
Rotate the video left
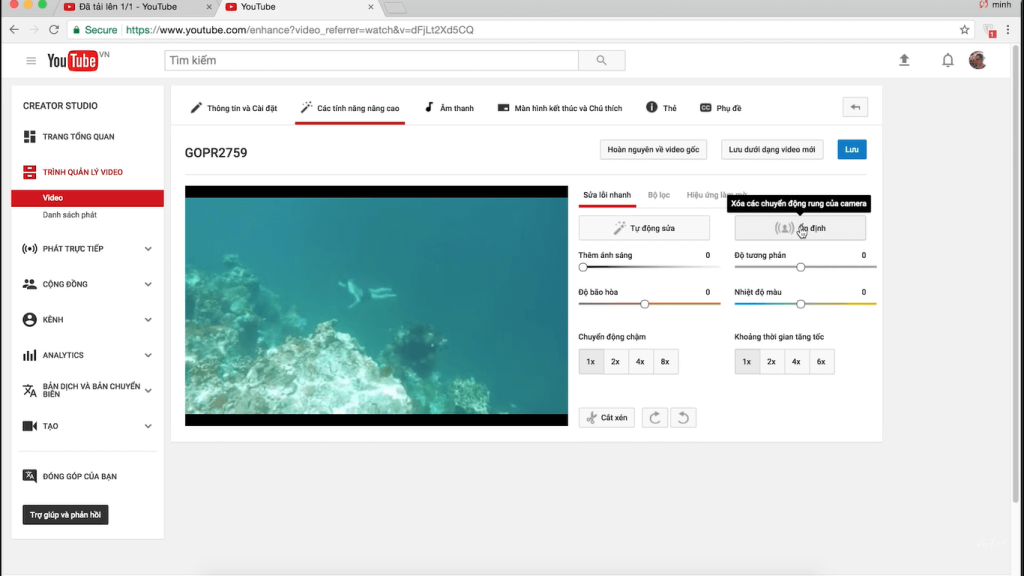(x=682, y=417)
